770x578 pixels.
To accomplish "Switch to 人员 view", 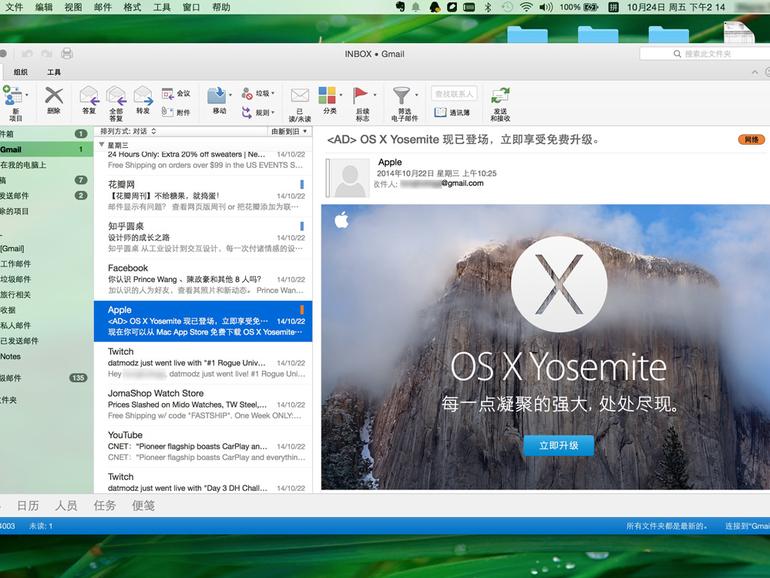I will (x=66, y=506).
